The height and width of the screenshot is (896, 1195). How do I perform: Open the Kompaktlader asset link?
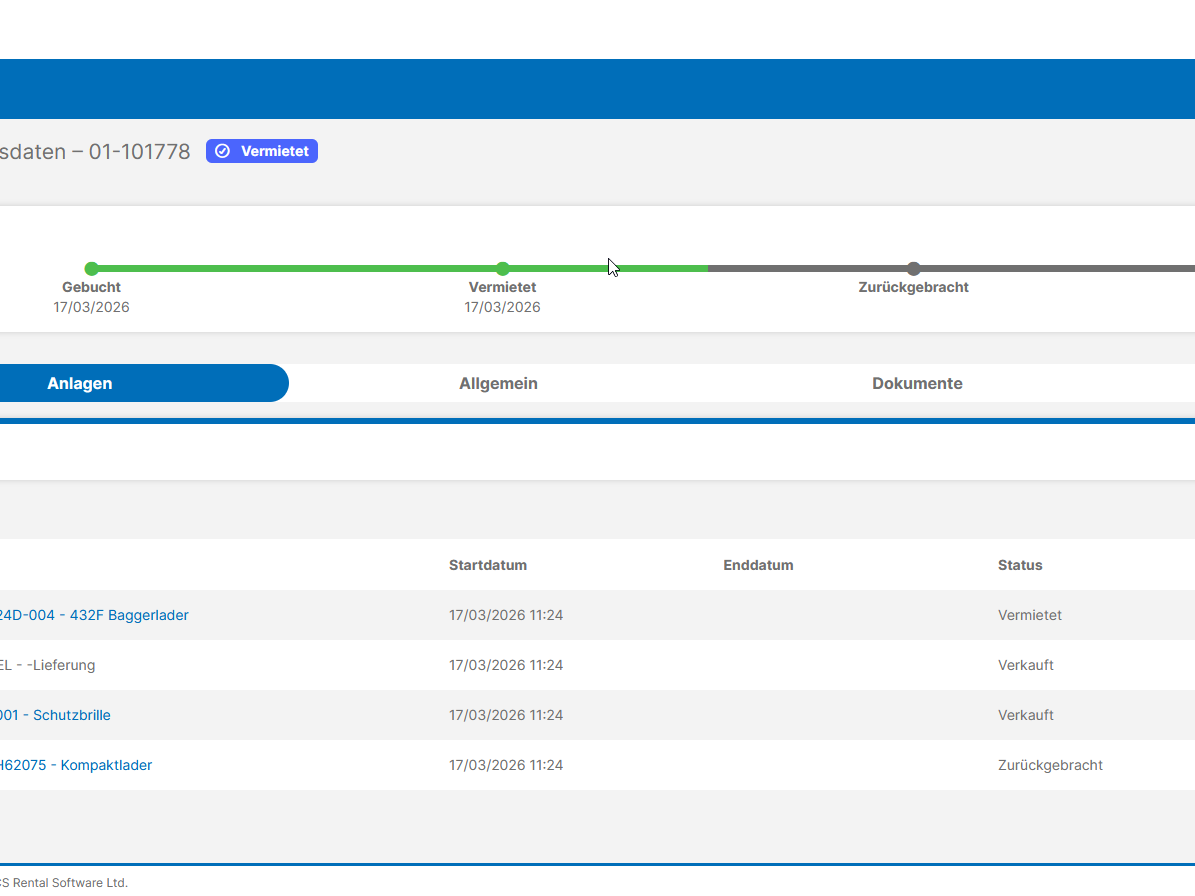pyautogui.click(x=75, y=765)
